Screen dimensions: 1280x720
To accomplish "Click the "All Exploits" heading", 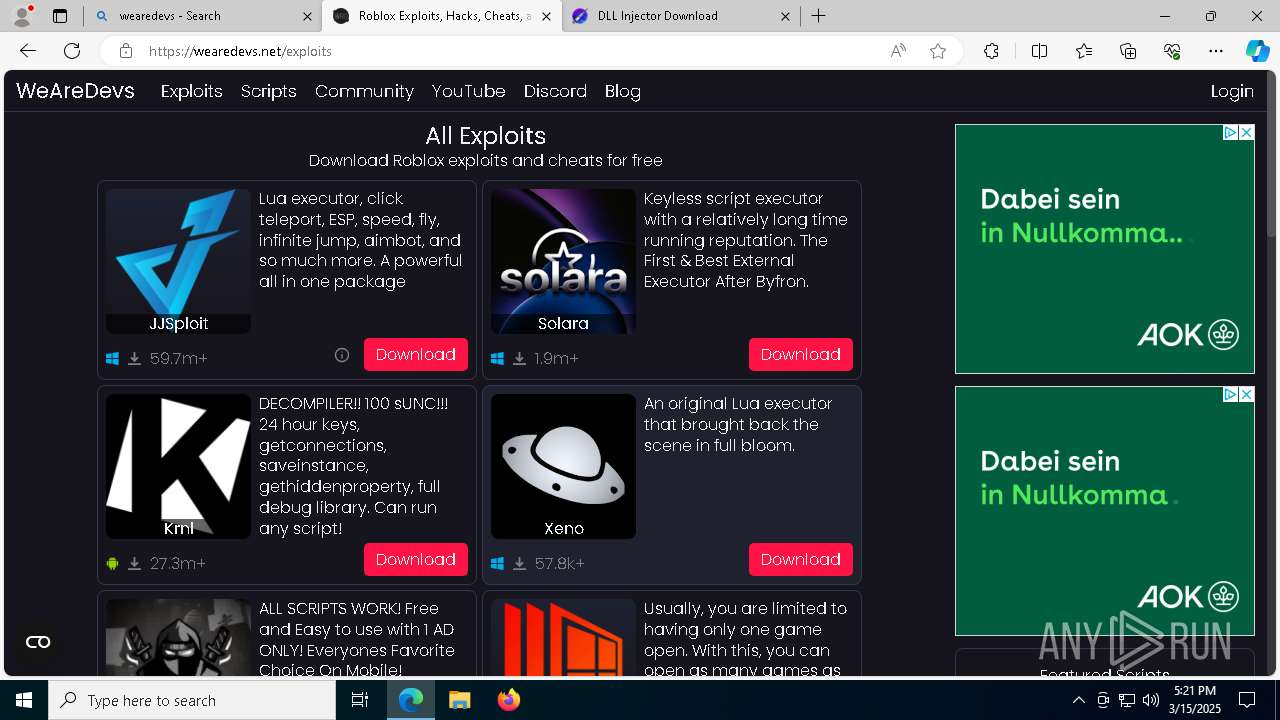I will 485,136.
